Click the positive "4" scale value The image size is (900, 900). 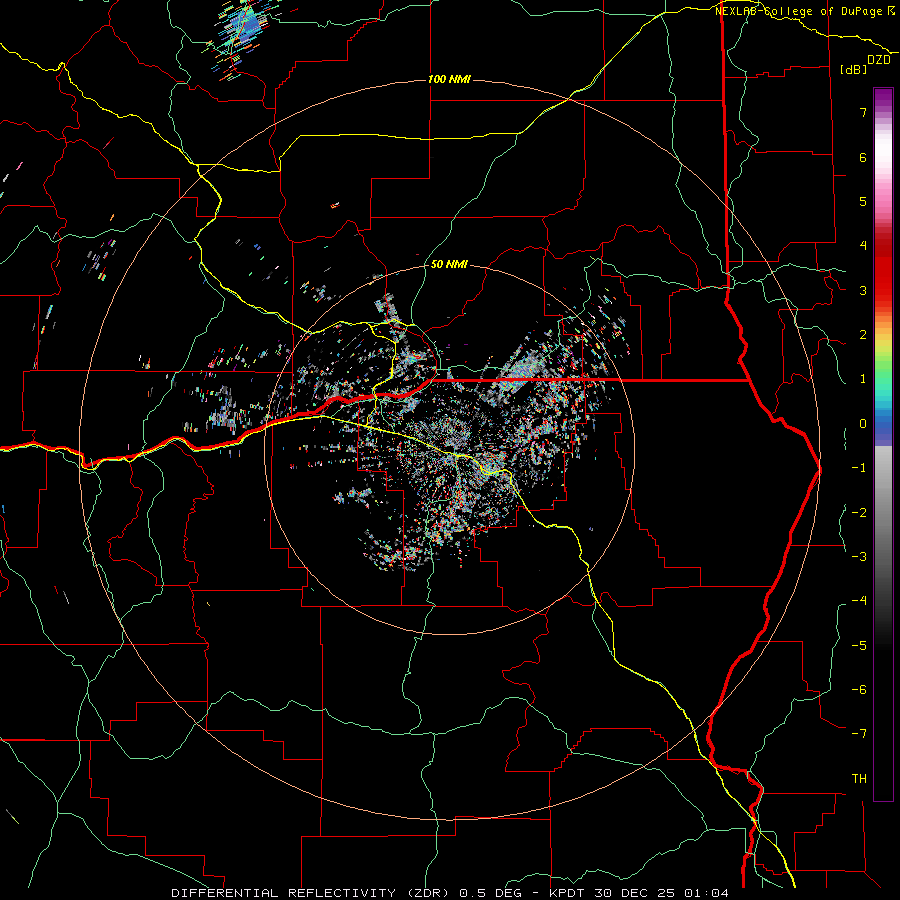863,246
